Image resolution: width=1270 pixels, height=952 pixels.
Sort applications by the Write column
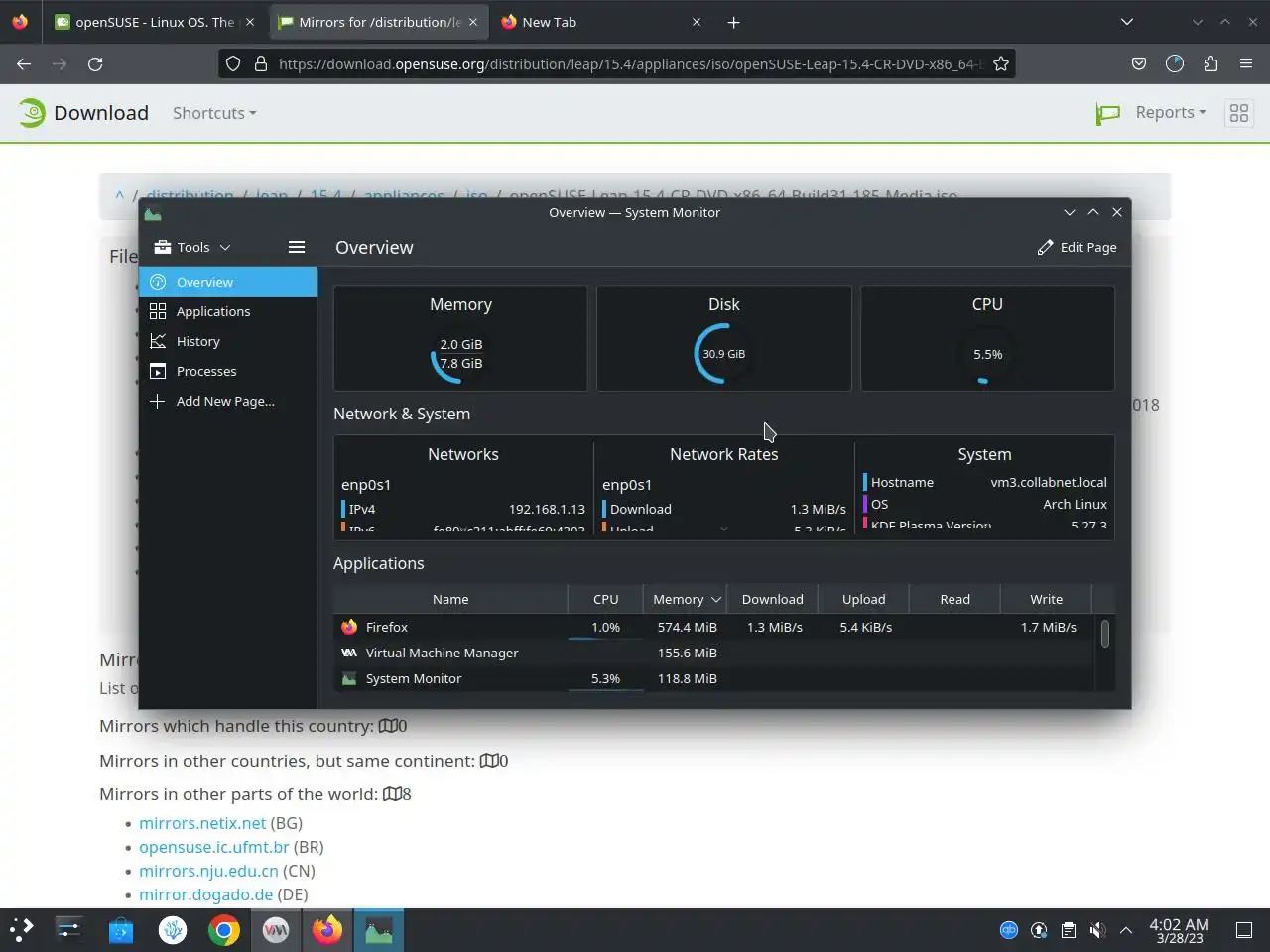(x=1046, y=599)
